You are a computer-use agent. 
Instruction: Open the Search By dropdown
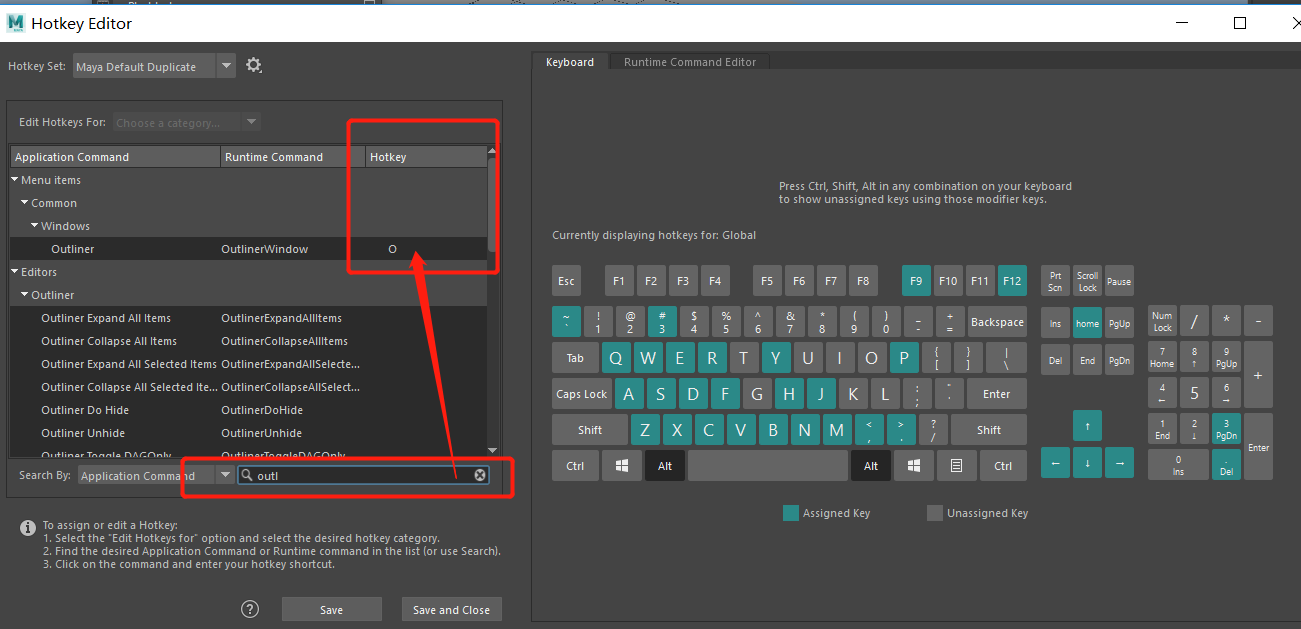tap(225, 475)
